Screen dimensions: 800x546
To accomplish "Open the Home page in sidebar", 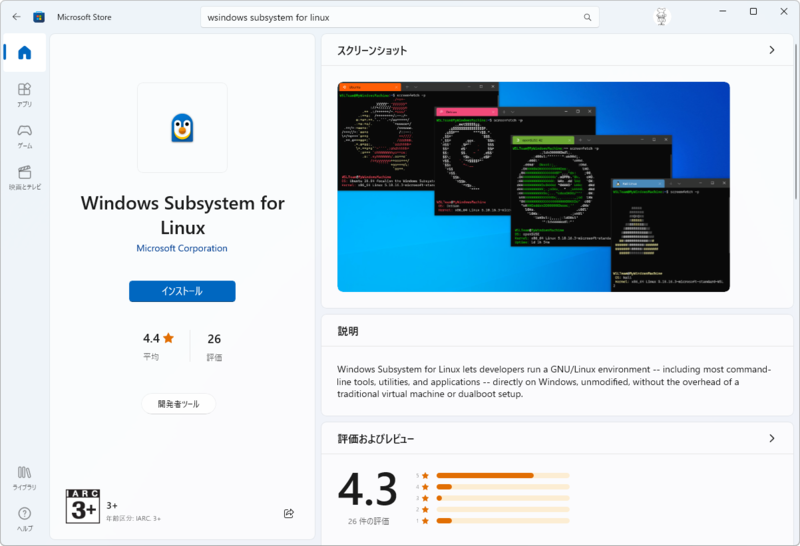I will (x=24, y=53).
